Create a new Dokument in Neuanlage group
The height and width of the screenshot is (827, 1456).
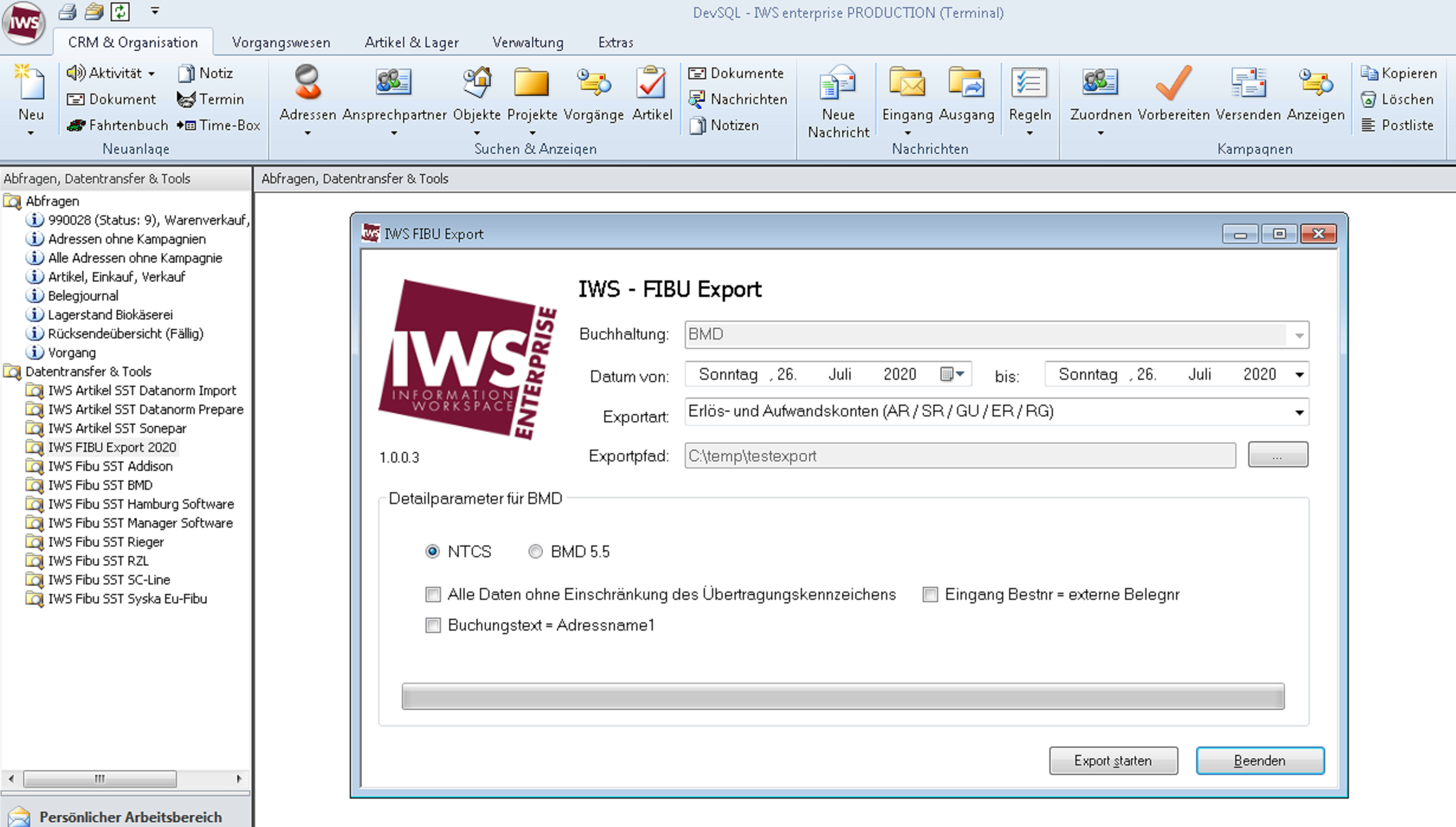111,99
